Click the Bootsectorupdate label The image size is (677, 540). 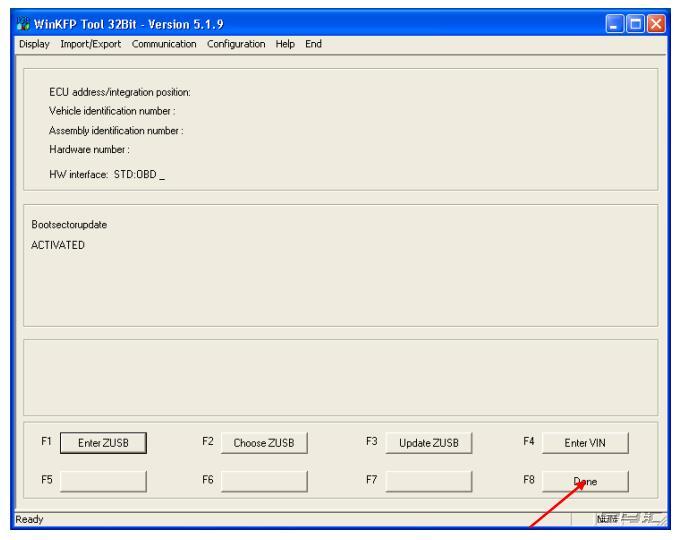pos(69,225)
